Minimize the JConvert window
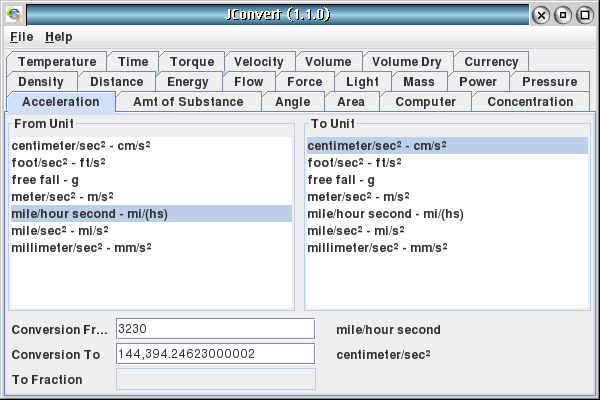This screenshot has height=400, width=600. (x=563, y=15)
